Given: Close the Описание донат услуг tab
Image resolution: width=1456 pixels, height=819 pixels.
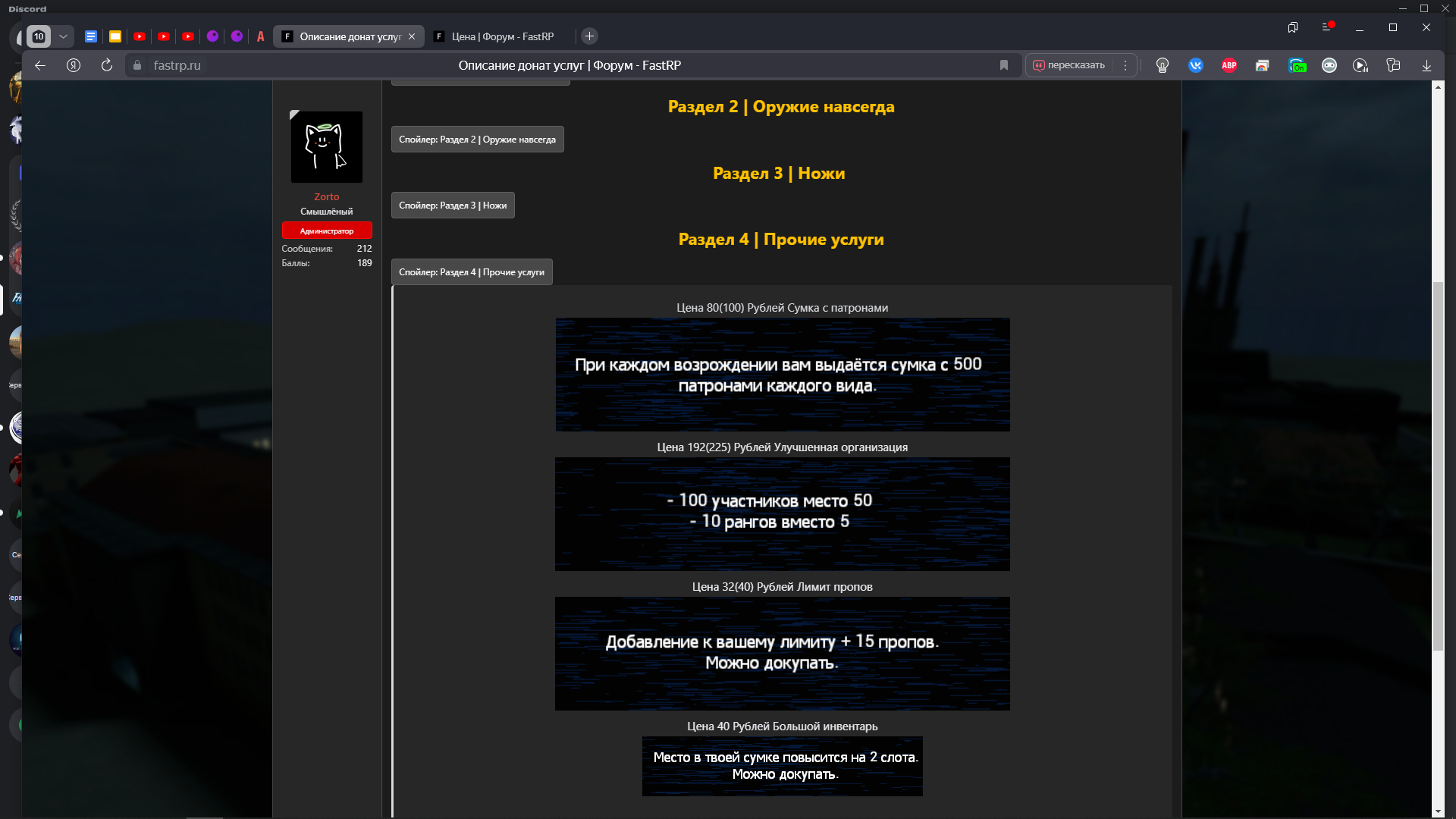Looking at the screenshot, I should pyautogui.click(x=412, y=36).
